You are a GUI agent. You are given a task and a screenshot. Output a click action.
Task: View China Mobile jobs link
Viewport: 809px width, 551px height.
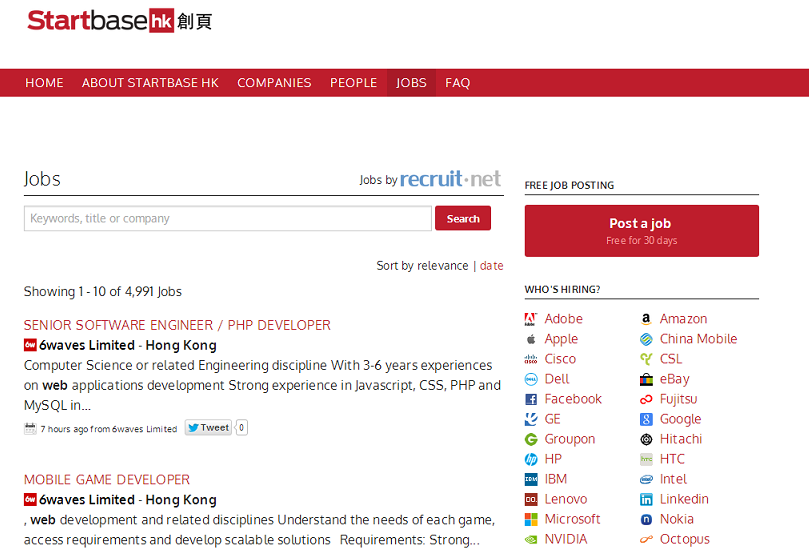(x=698, y=339)
